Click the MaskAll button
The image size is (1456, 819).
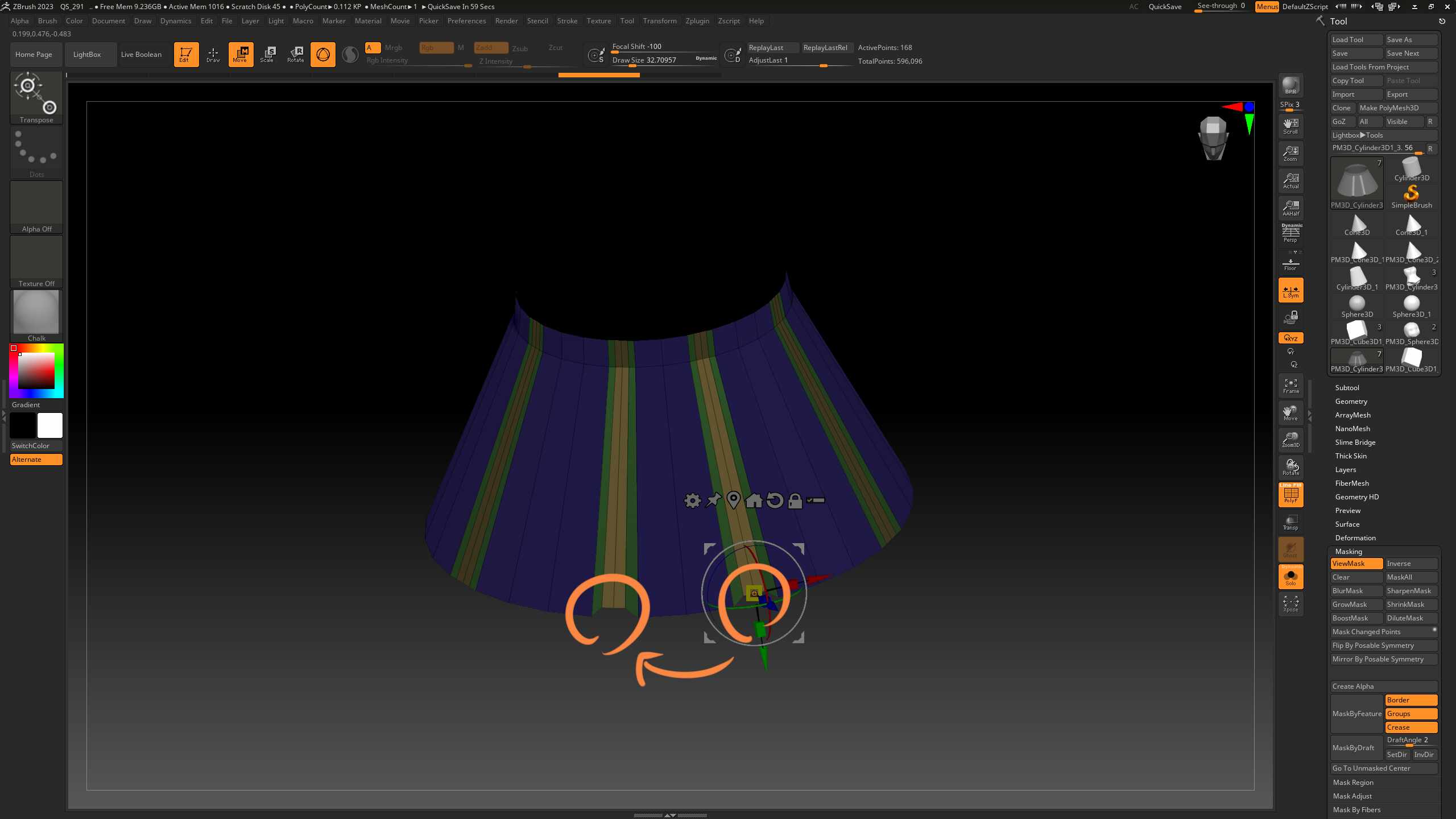pos(1411,577)
